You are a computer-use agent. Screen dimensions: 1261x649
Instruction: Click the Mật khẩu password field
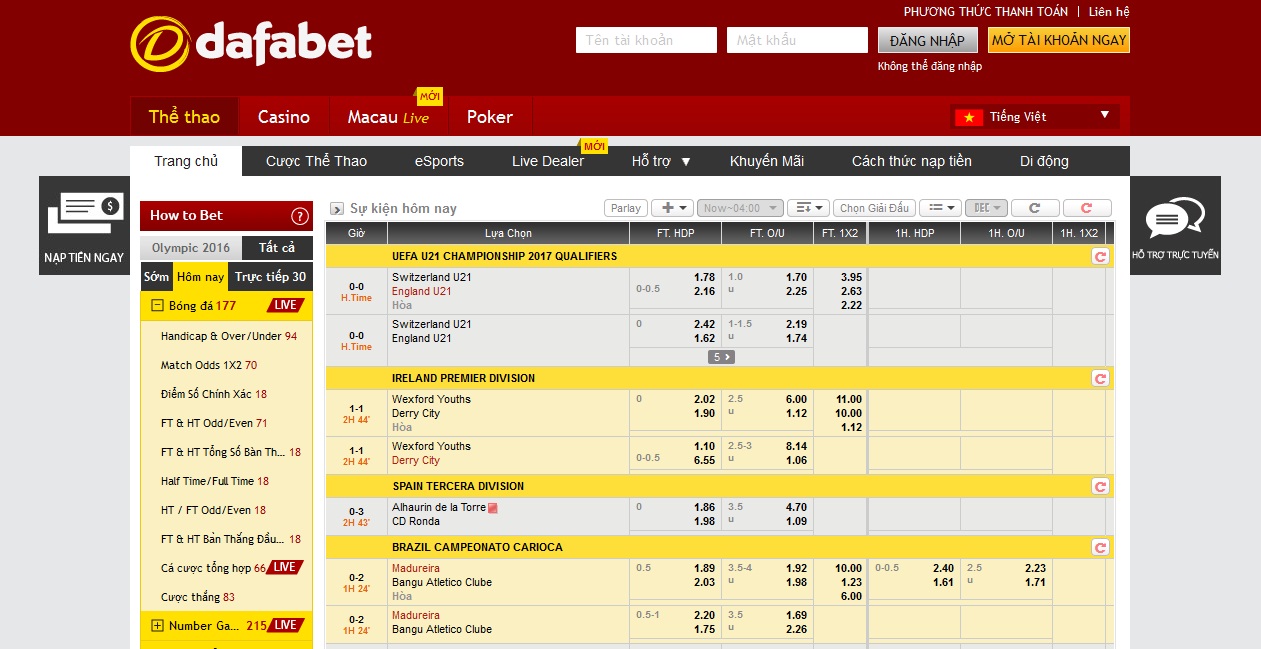[797, 40]
